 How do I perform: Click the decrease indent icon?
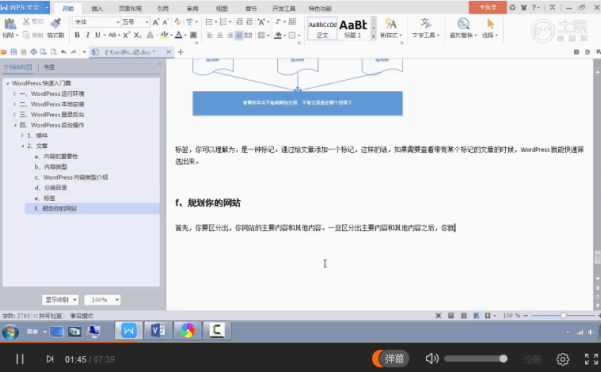point(240,22)
